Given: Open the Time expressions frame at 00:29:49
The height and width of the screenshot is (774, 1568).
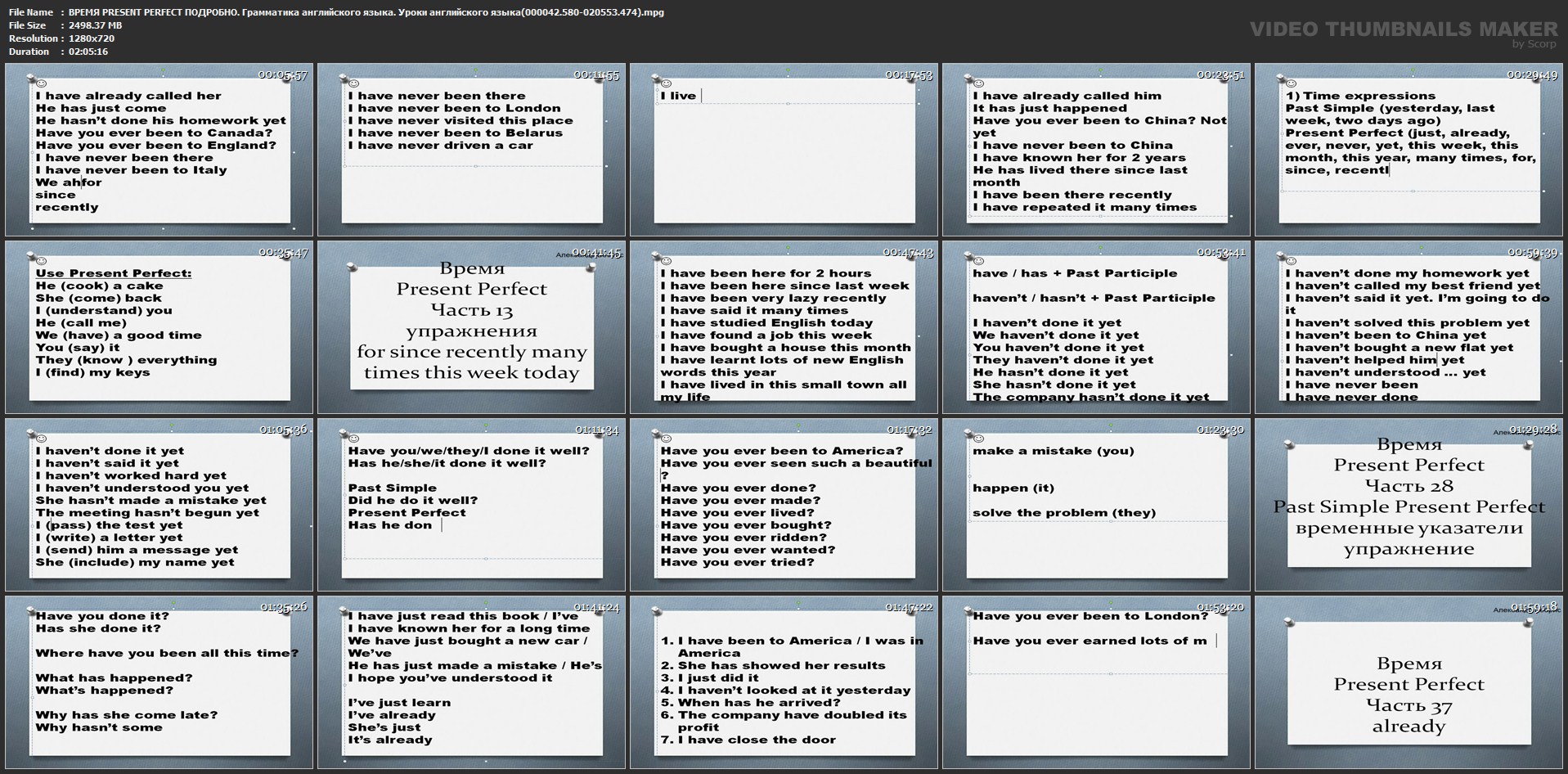Looking at the screenshot, I should [x=1409, y=150].
